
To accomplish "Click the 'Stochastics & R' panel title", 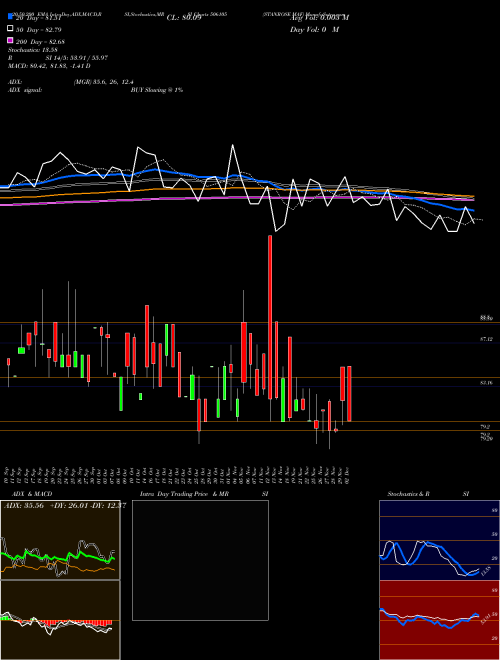I will click(x=408, y=494).
